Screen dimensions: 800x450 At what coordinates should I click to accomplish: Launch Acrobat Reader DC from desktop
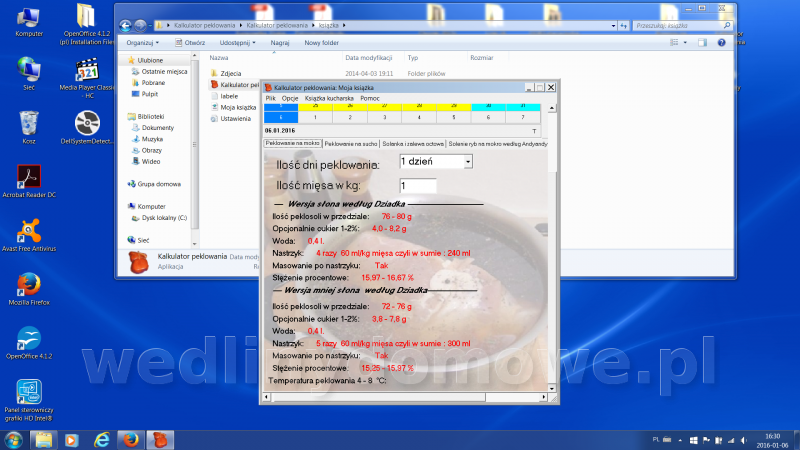29,181
